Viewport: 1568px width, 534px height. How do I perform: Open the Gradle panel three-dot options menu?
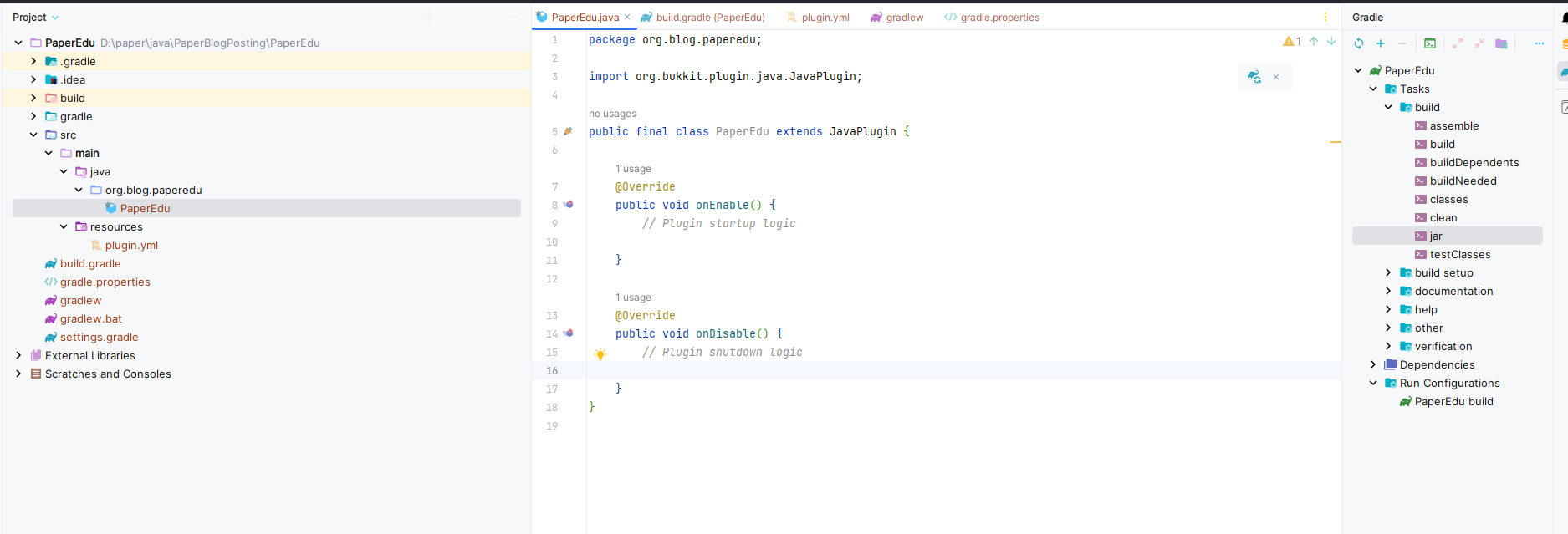tap(1540, 43)
